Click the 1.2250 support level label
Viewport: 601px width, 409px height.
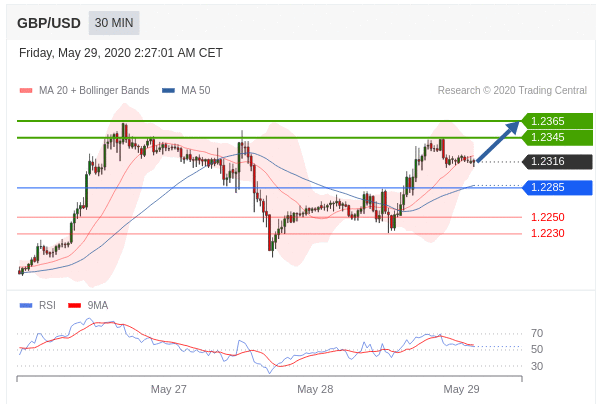(547, 217)
